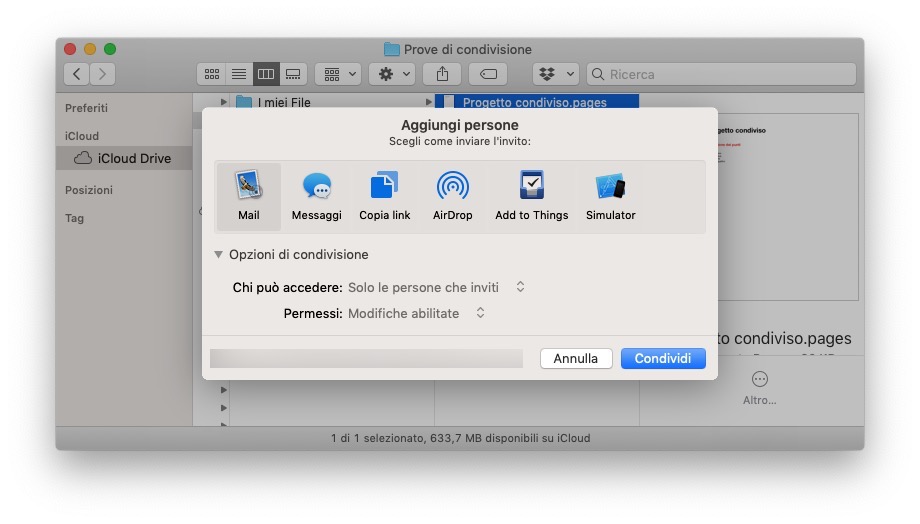
Task: Collapse the Opzioni di condivisione section
Action: pos(219,255)
